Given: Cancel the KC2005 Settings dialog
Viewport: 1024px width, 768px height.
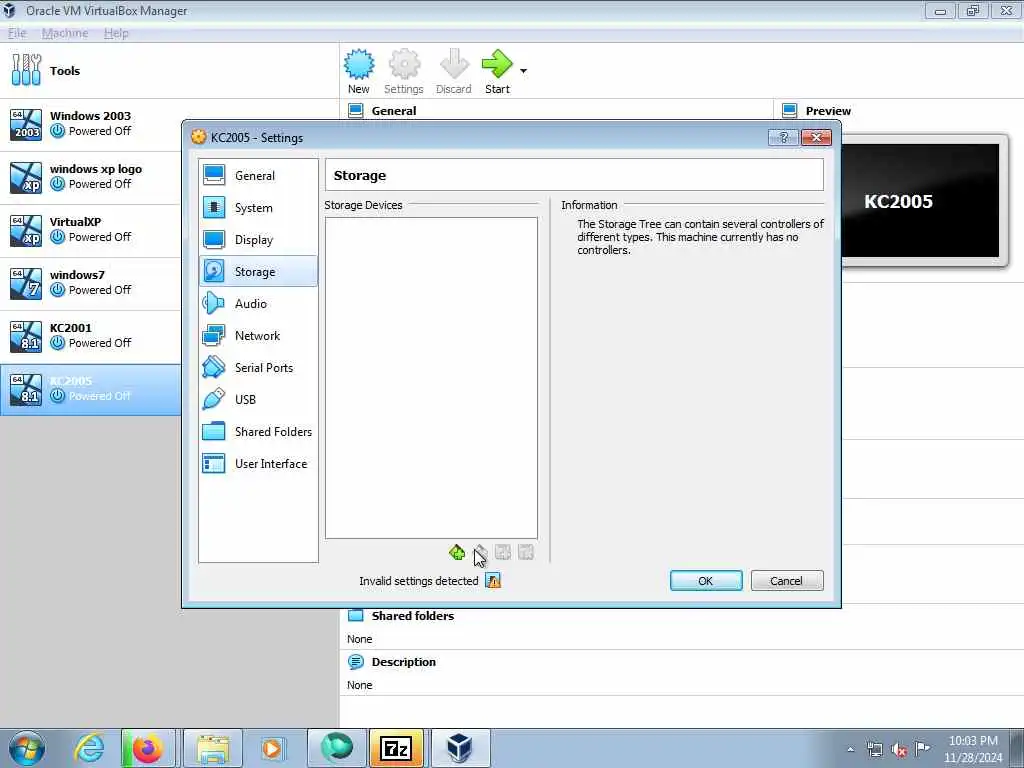Looking at the screenshot, I should click(x=787, y=581).
